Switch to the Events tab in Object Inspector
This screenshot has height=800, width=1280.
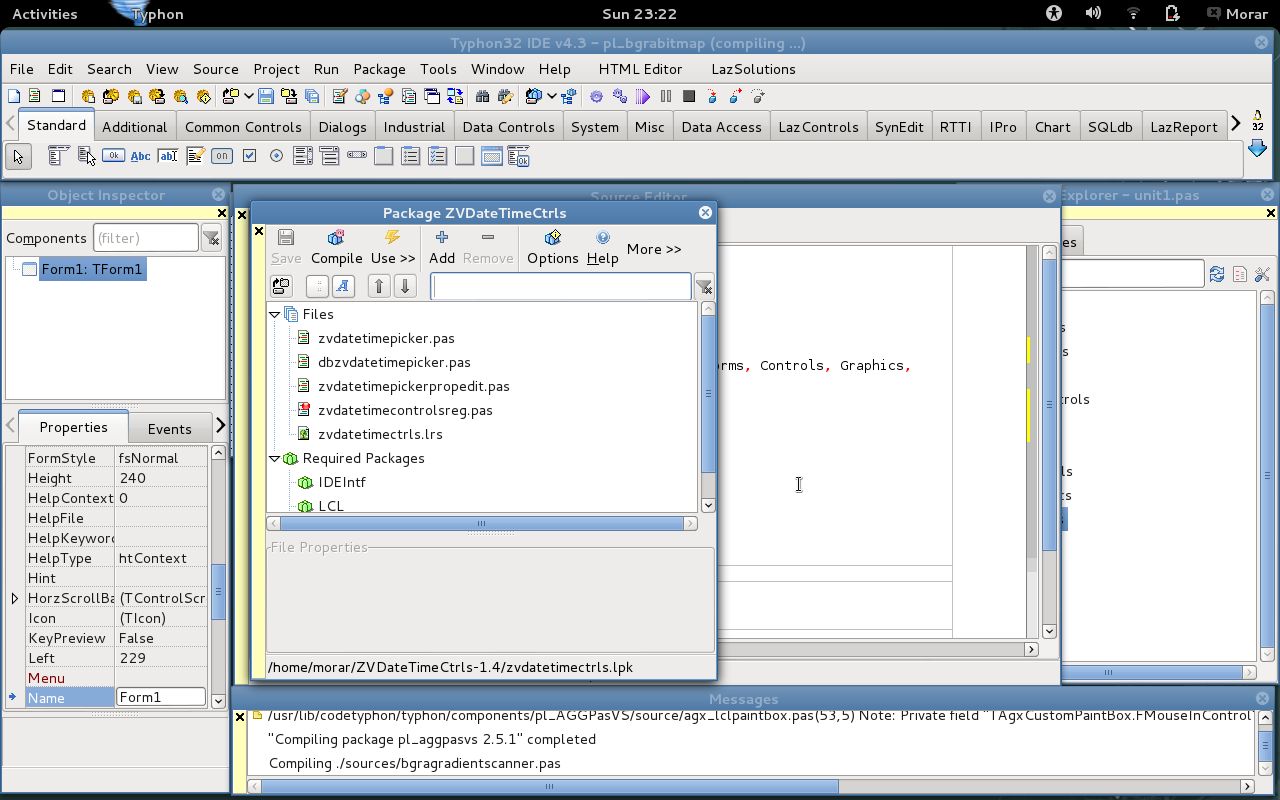coord(169,429)
